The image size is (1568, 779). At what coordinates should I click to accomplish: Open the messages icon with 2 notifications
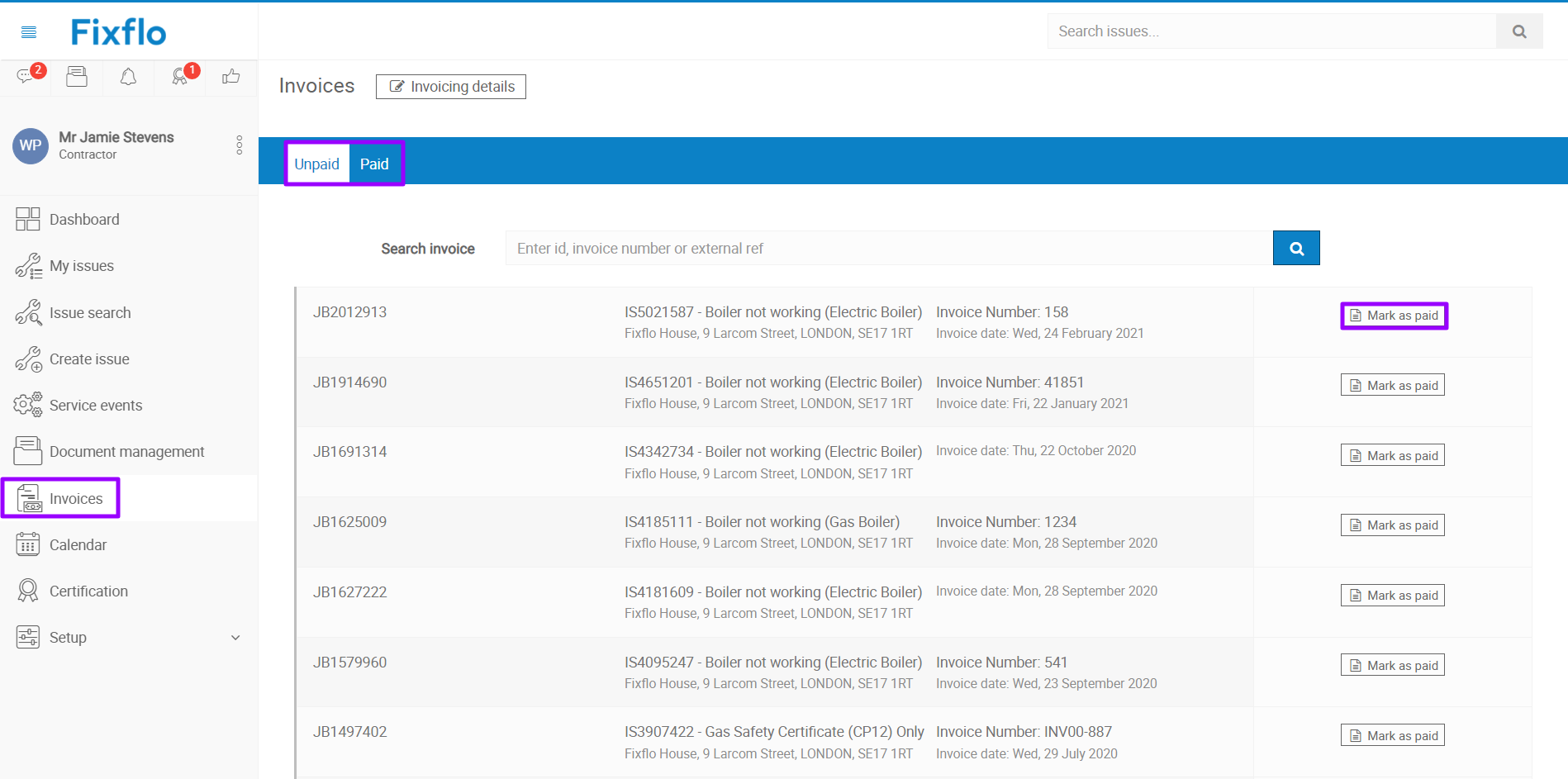pyautogui.click(x=26, y=77)
